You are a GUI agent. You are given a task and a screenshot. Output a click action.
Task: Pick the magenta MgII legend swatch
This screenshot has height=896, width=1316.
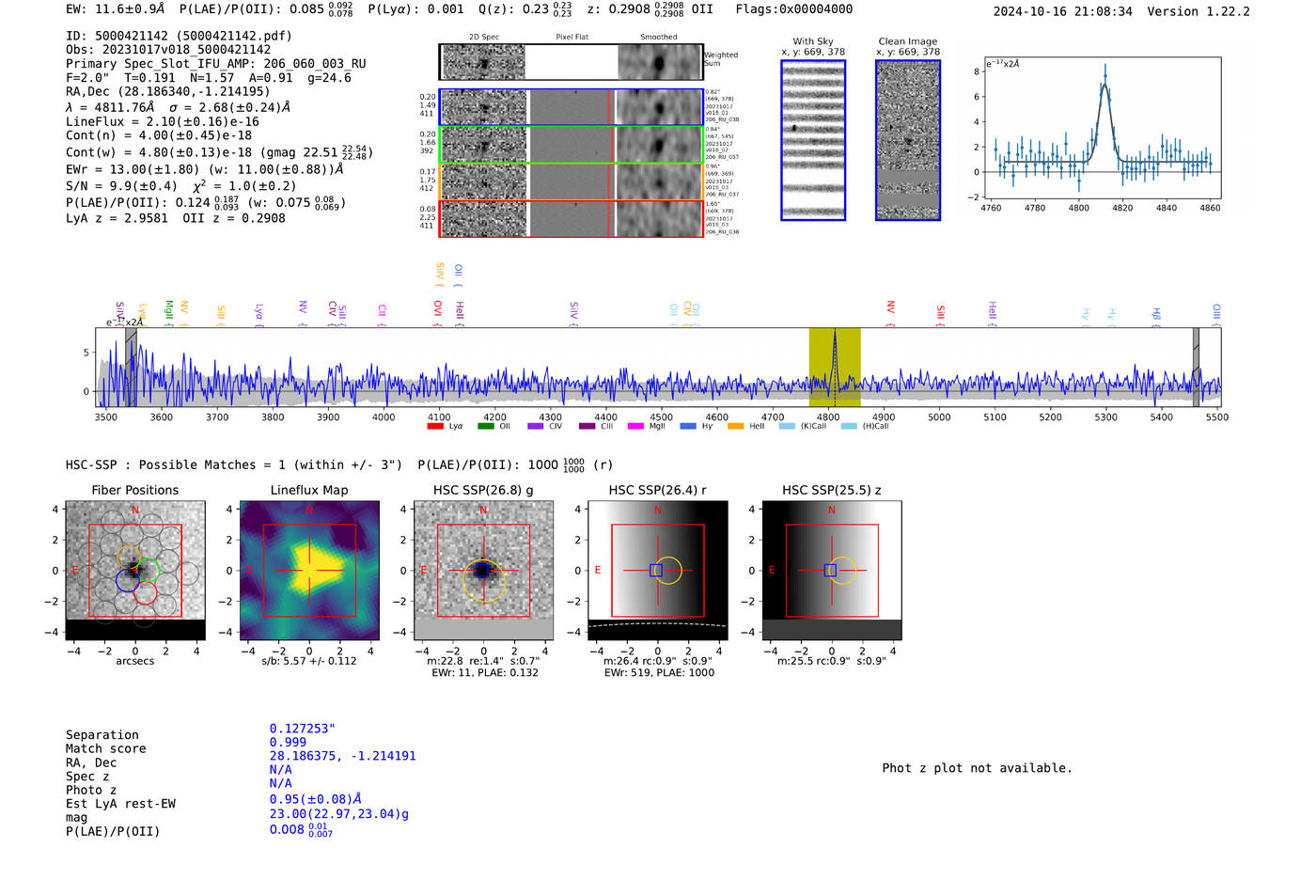(x=636, y=426)
